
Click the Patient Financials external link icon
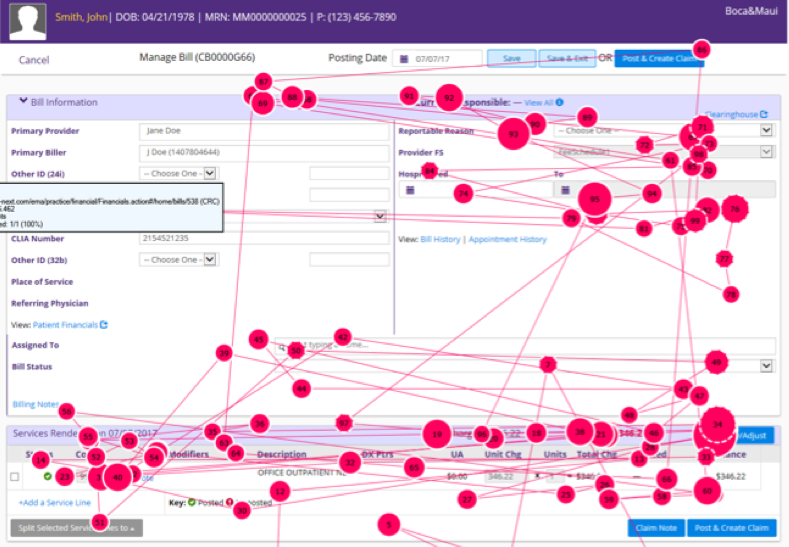104,325
